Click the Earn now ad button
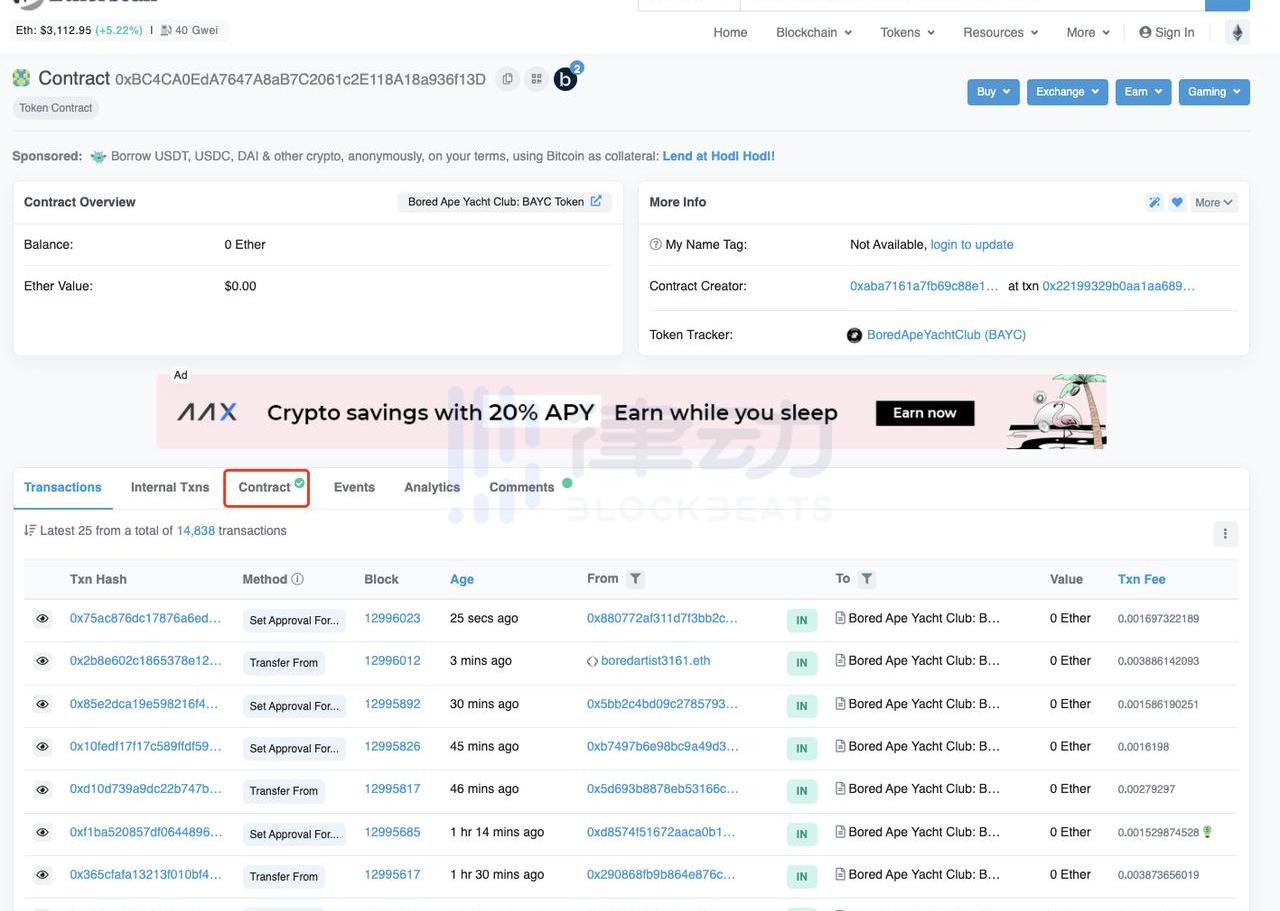Viewport: 1280px width, 911px height. [924, 413]
